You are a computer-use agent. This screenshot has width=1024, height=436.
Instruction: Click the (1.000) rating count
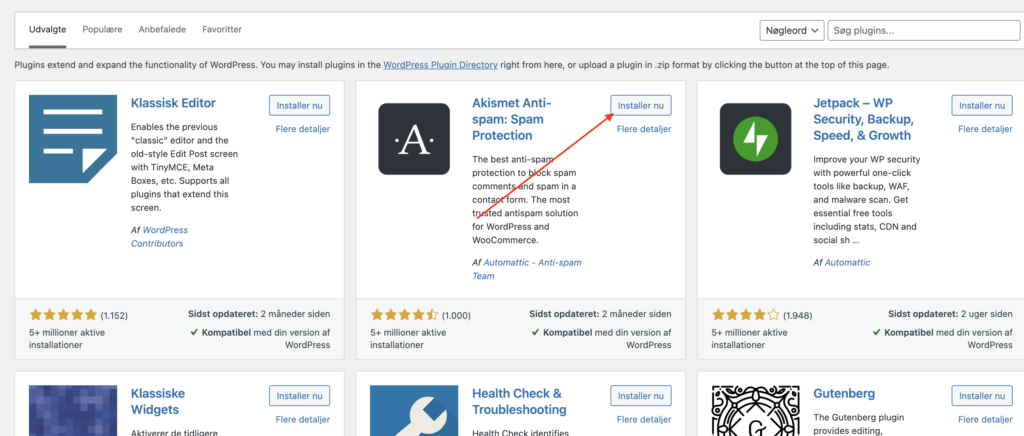coord(456,315)
